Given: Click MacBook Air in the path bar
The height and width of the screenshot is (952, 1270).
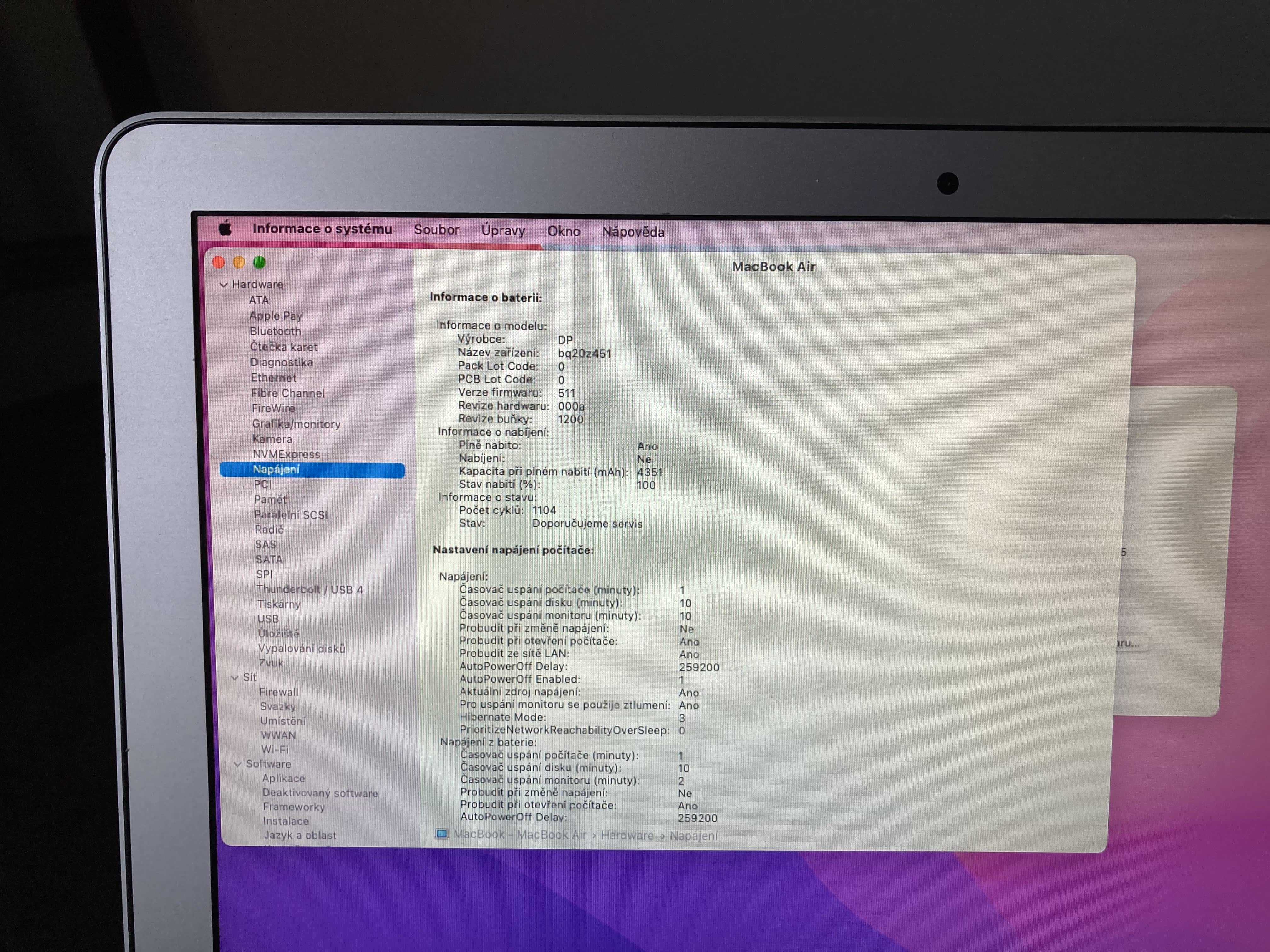Looking at the screenshot, I should (551, 834).
